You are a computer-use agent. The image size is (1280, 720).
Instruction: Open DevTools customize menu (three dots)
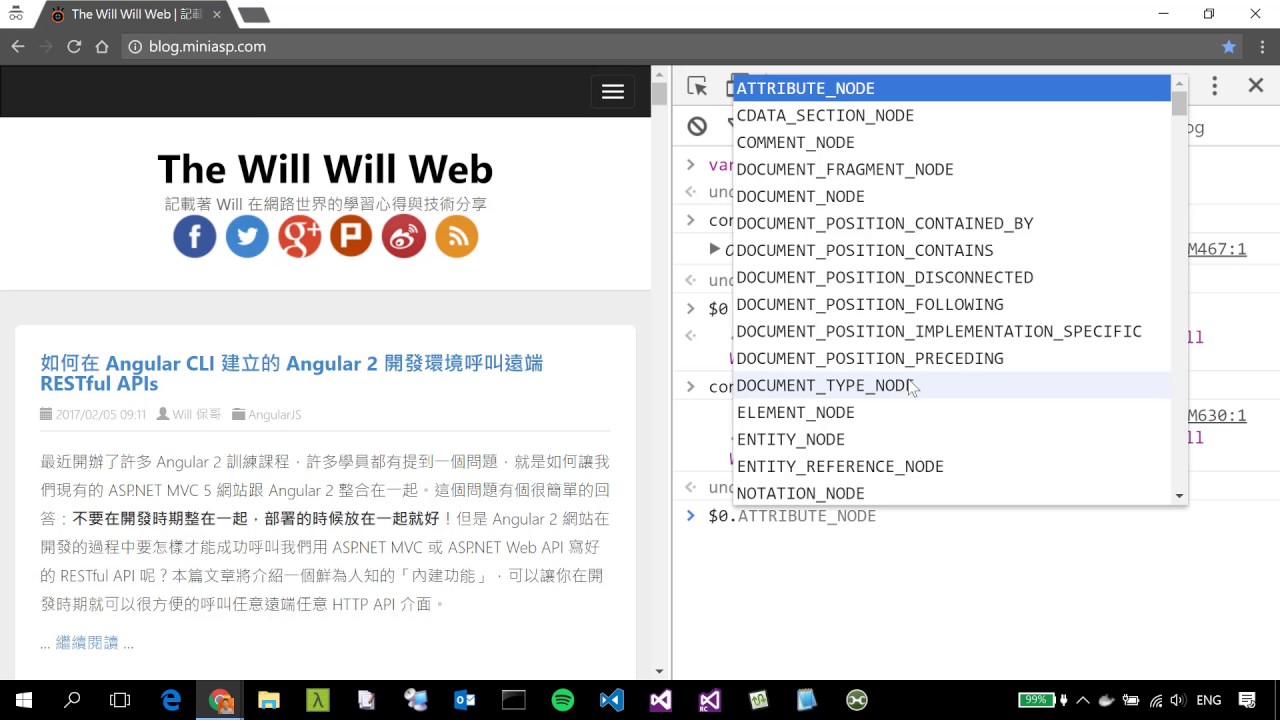[x=1214, y=86]
